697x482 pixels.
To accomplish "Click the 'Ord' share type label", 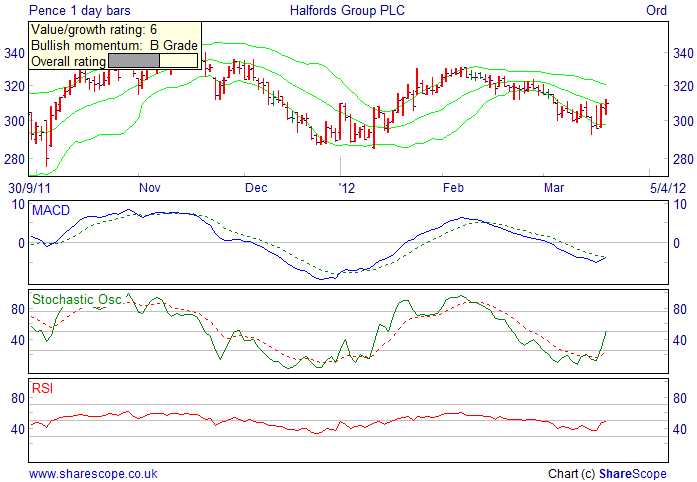I will pyautogui.click(x=657, y=10).
